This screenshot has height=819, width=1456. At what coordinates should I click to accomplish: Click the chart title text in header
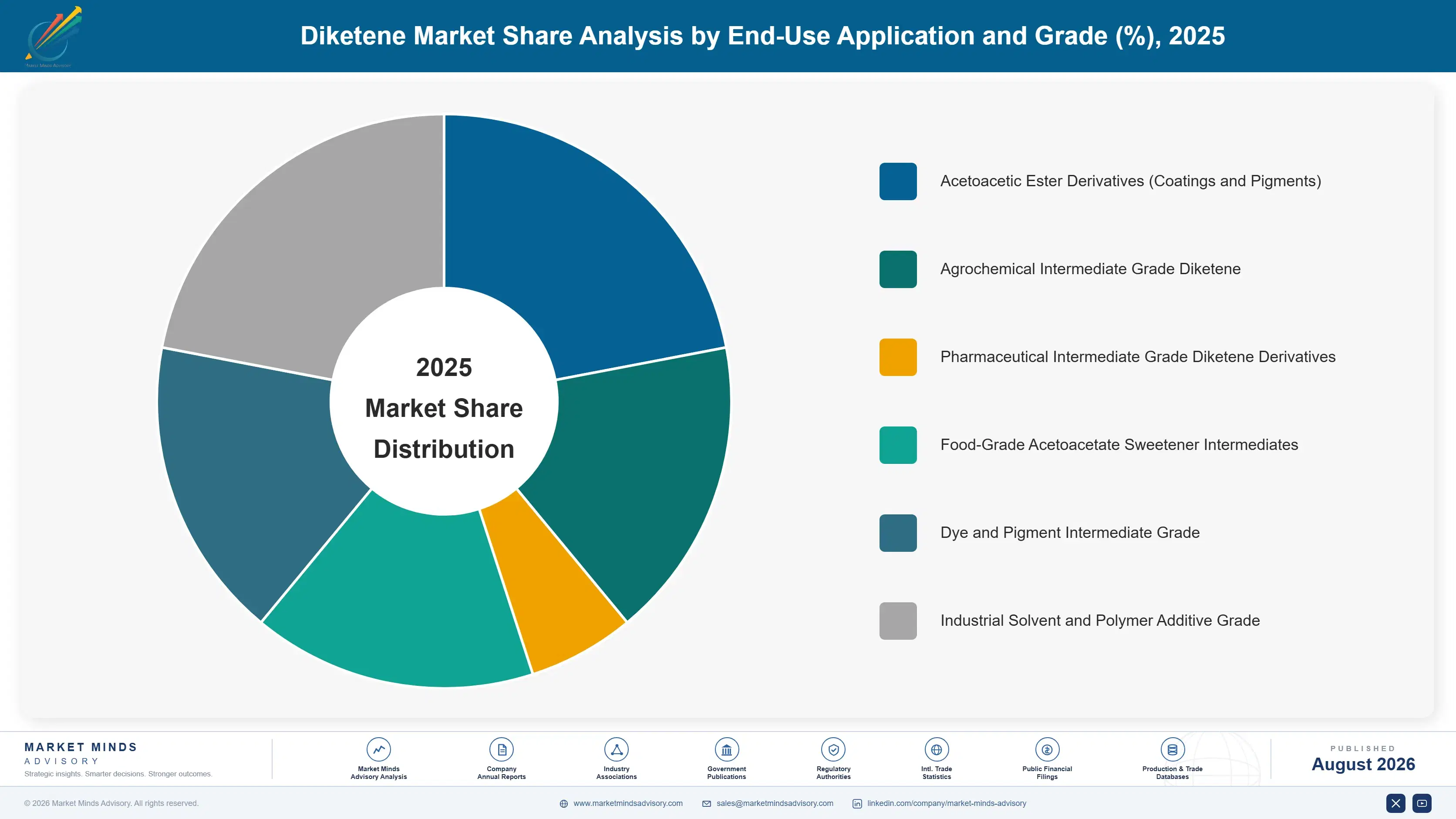coord(762,36)
